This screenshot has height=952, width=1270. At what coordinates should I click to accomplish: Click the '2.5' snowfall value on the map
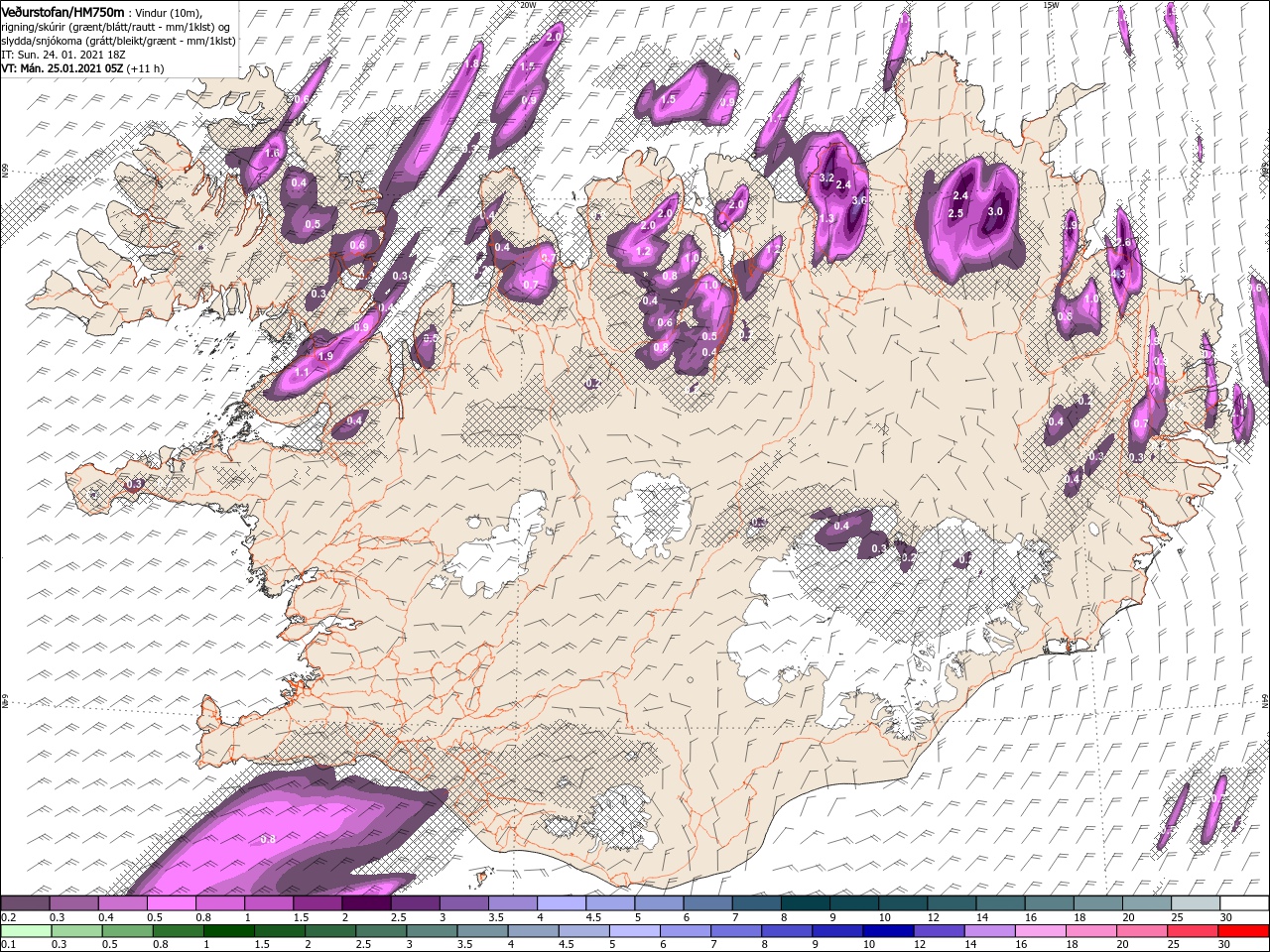click(x=955, y=213)
